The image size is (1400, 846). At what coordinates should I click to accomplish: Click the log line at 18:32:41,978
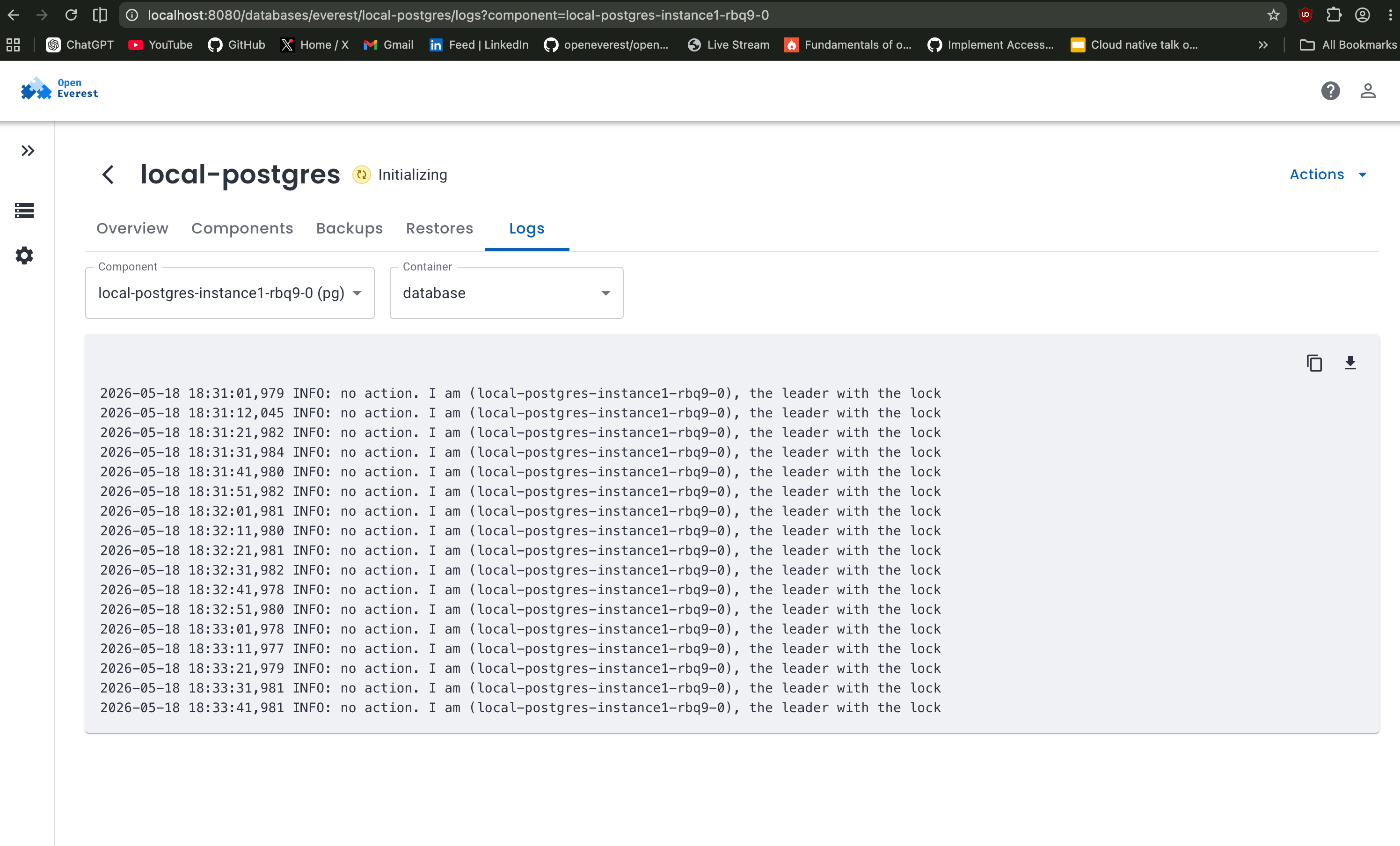520,590
